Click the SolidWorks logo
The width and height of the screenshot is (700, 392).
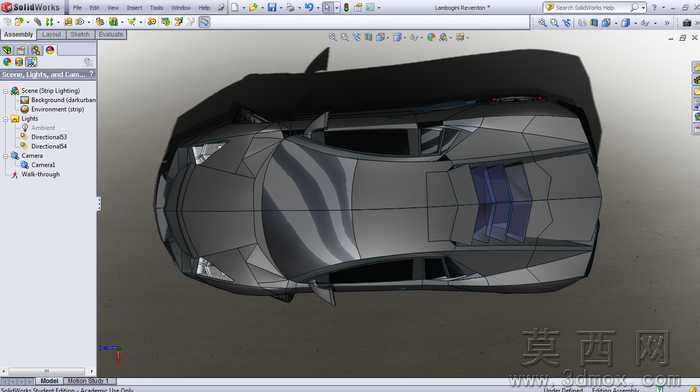tap(30, 7)
